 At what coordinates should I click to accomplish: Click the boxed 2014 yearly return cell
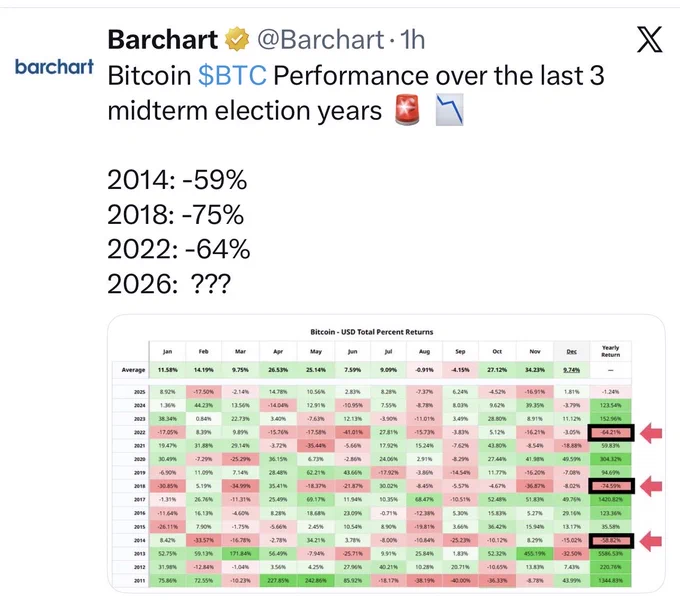pyautogui.click(x=611, y=540)
